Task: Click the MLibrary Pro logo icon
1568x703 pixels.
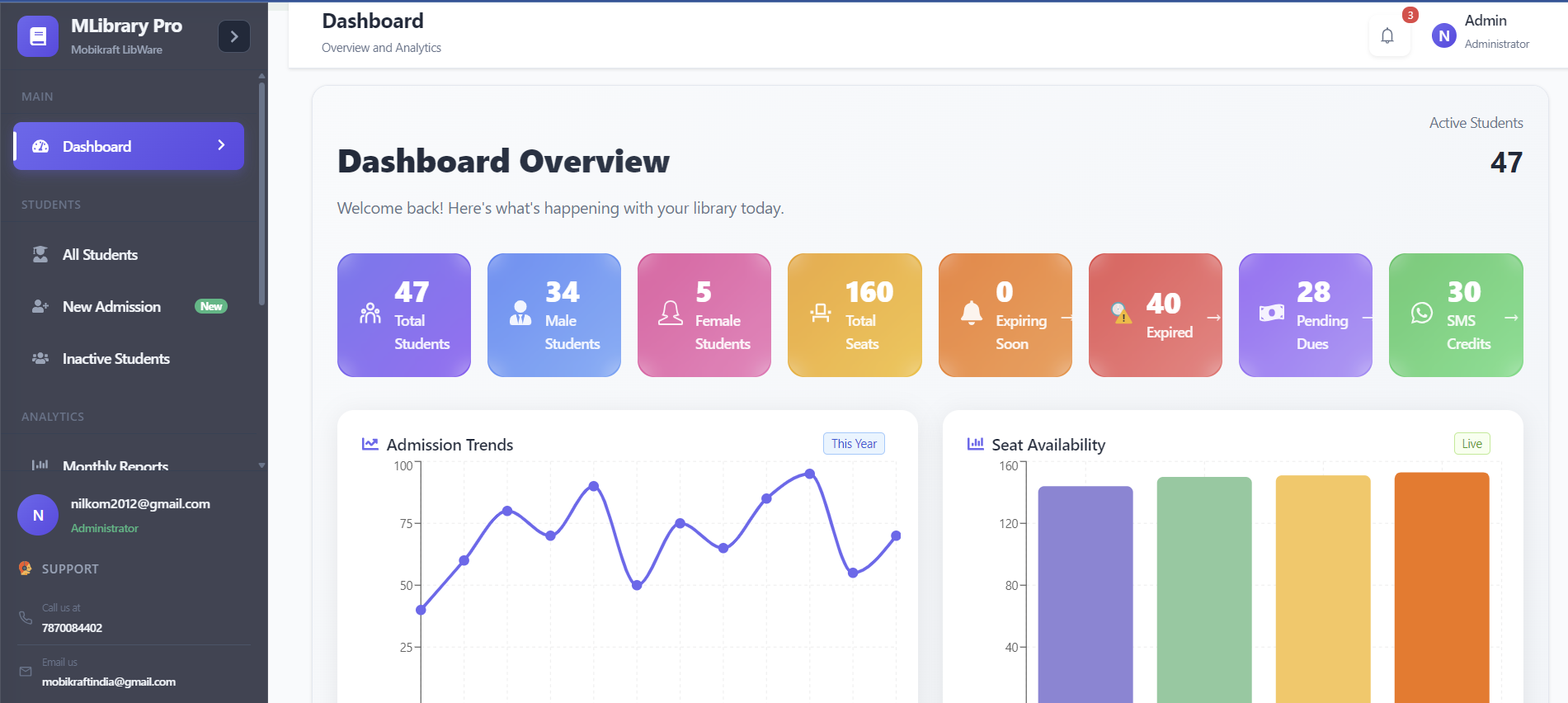Action: 38,36
